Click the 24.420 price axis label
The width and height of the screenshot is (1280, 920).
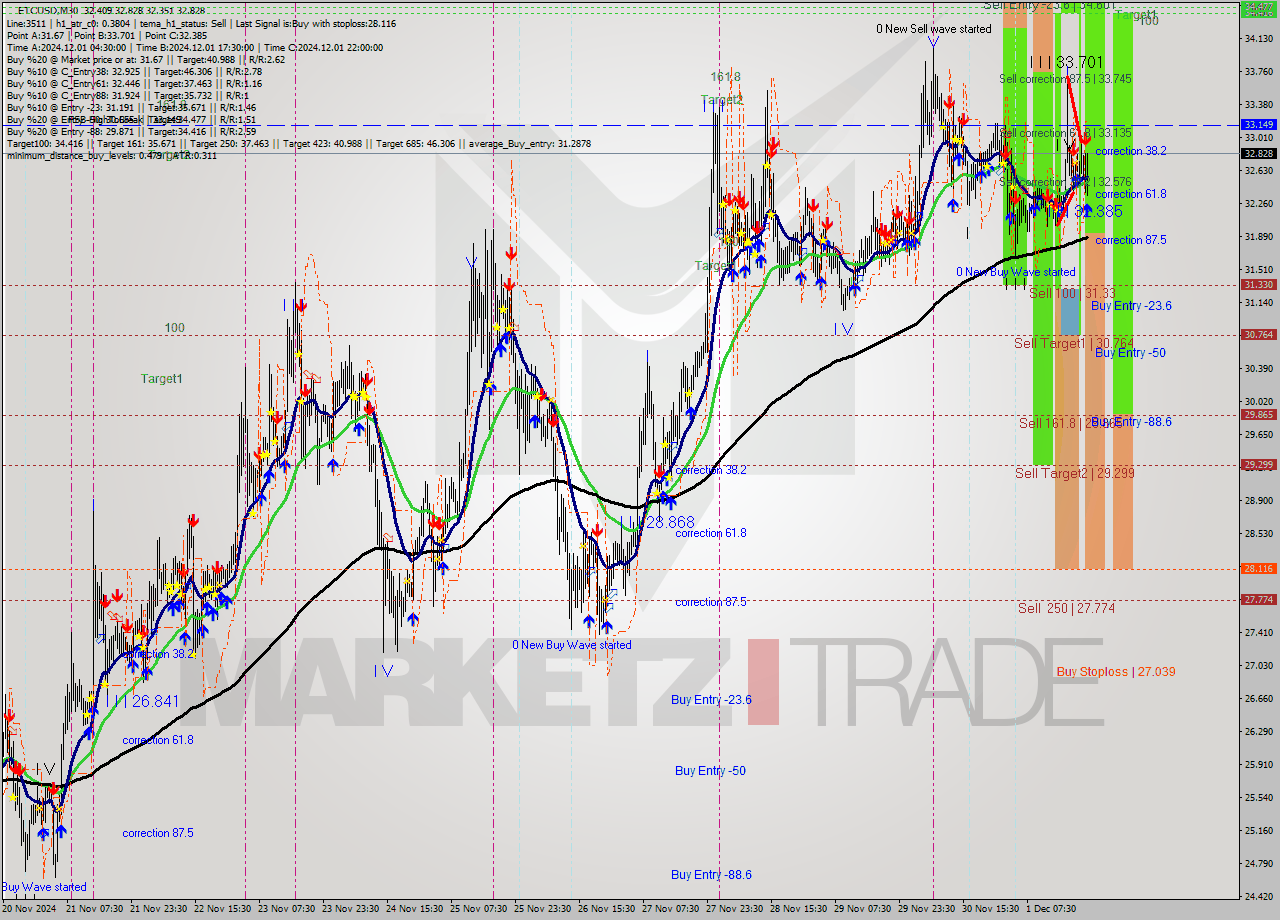click(x=1258, y=897)
